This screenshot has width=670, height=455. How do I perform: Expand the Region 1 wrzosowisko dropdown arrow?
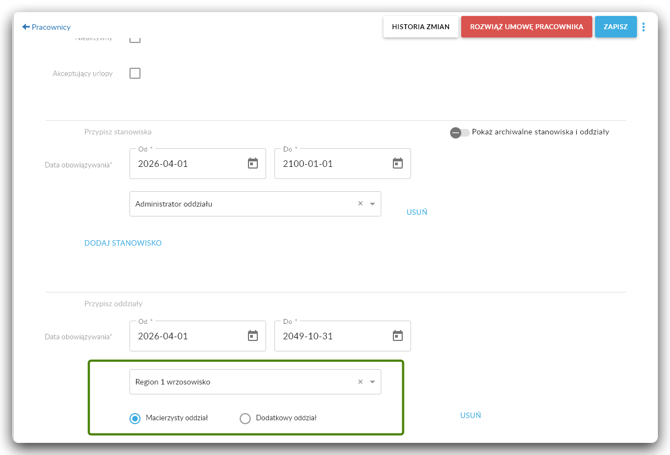(373, 382)
